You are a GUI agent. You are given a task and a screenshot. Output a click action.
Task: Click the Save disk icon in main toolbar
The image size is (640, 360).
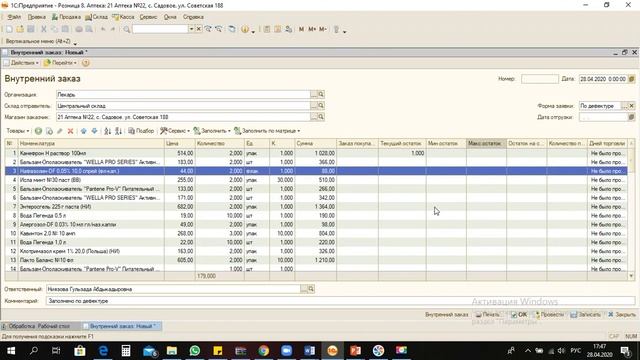(x=31, y=29)
